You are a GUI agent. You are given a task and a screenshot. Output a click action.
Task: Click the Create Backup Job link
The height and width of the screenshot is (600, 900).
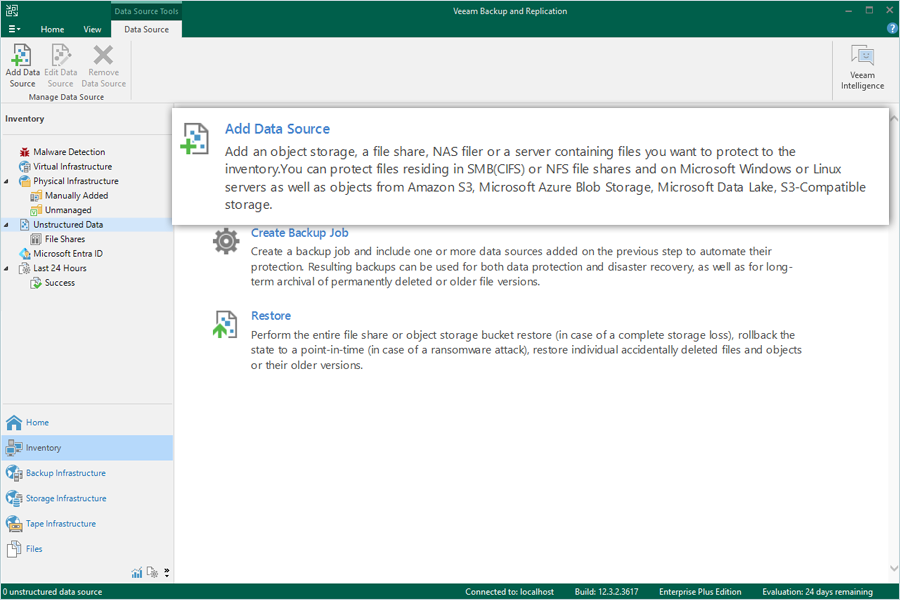[300, 233]
